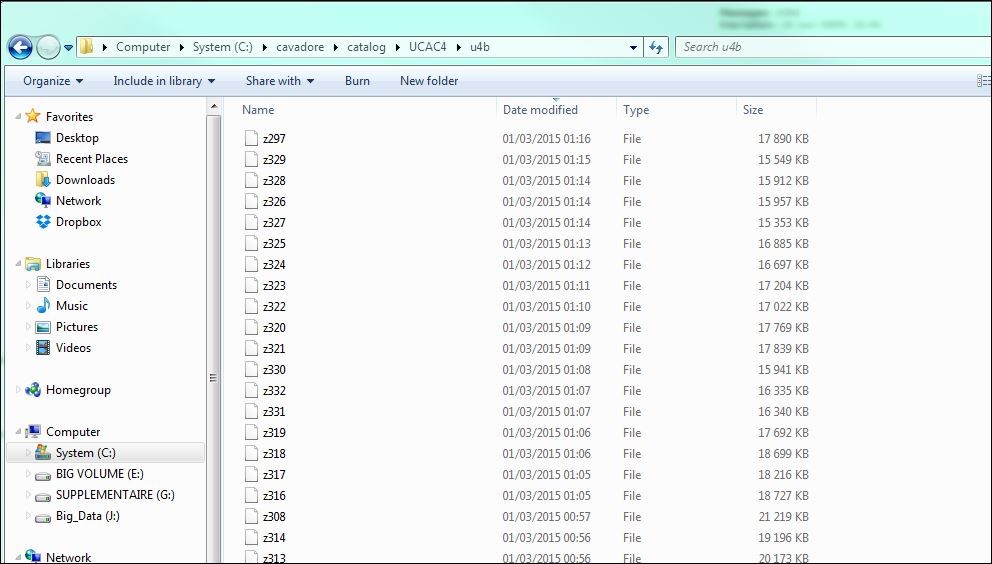The width and height of the screenshot is (992, 564).
Task: Collapse the Favorites section
Action: click(18, 117)
